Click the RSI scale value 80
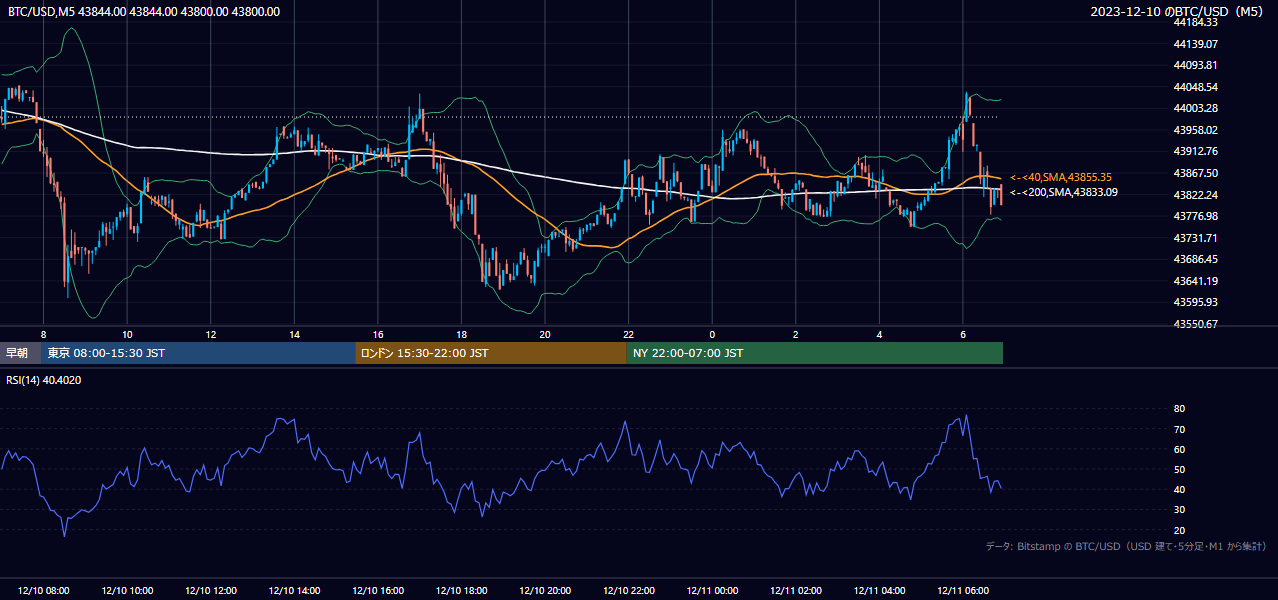1278x600 pixels. (x=1179, y=409)
